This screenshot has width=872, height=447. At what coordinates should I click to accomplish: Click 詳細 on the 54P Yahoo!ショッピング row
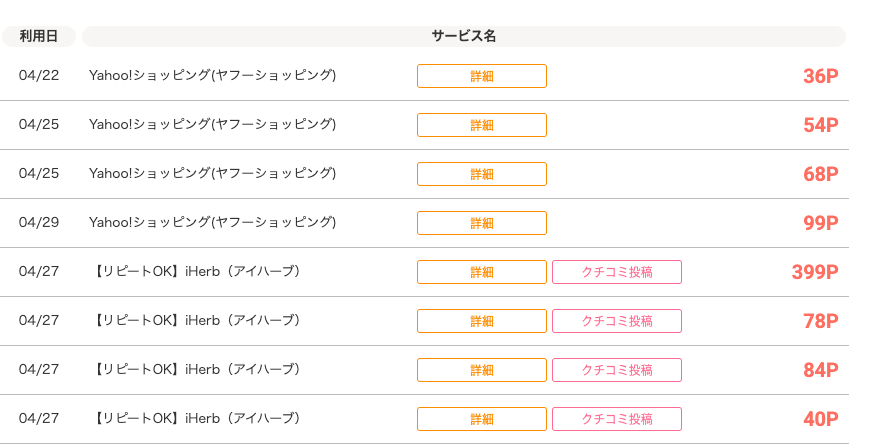coord(481,125)
